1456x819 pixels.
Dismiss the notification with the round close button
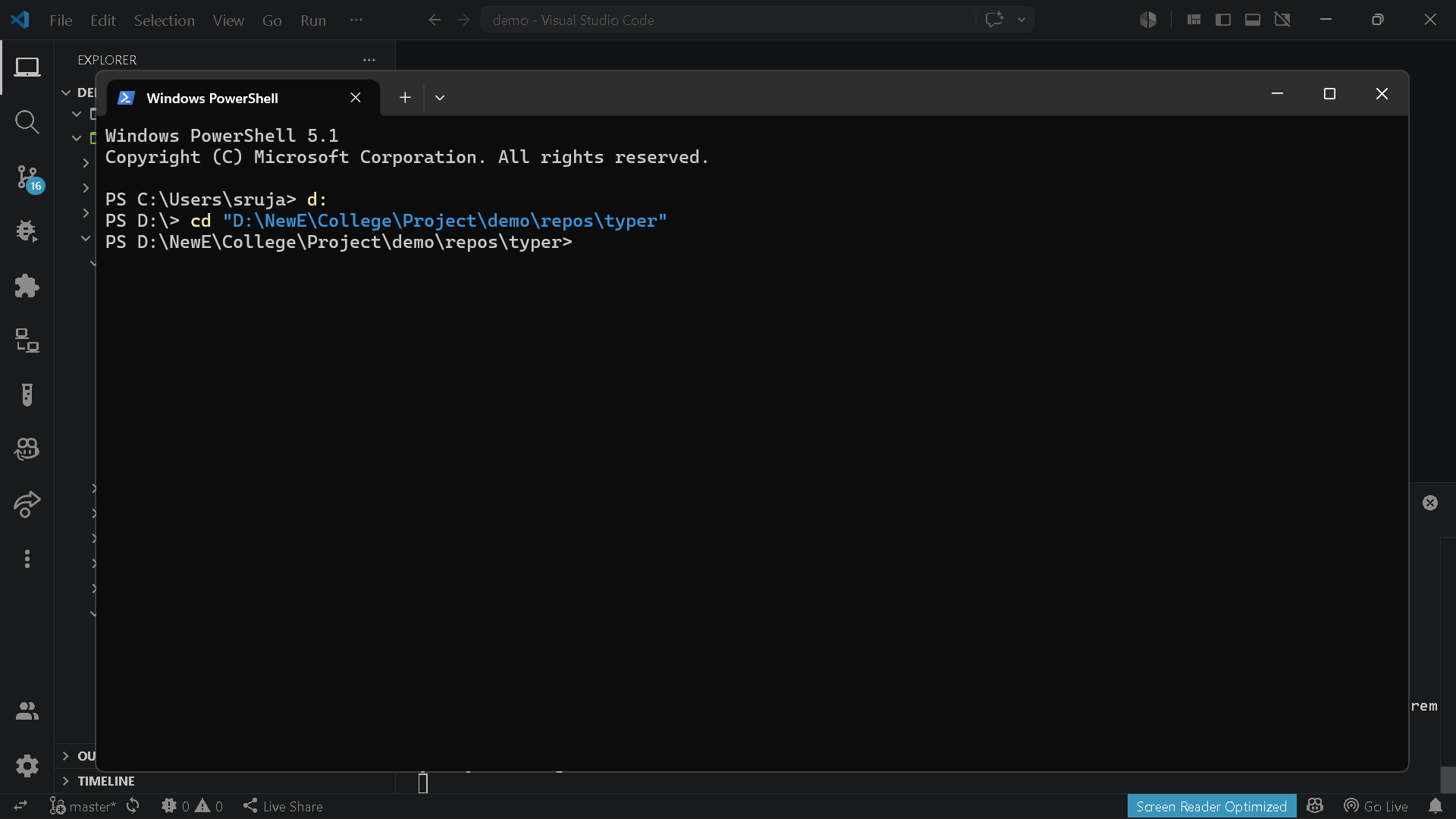click(x=1430, y=503)
